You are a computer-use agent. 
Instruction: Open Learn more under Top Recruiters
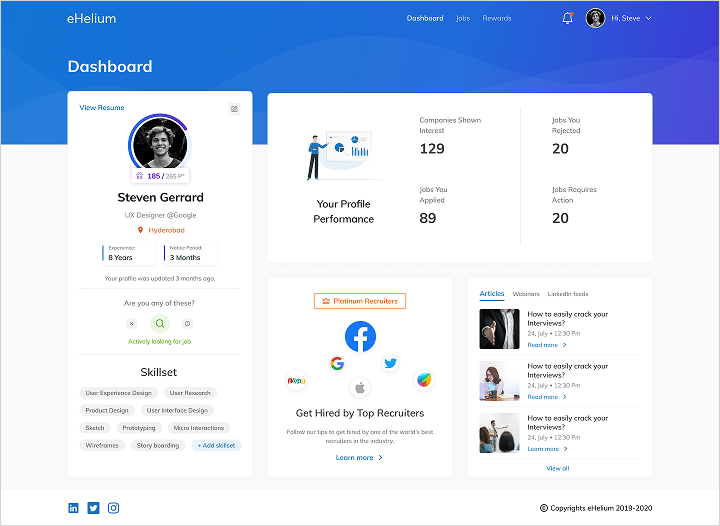tap(354, 458)
